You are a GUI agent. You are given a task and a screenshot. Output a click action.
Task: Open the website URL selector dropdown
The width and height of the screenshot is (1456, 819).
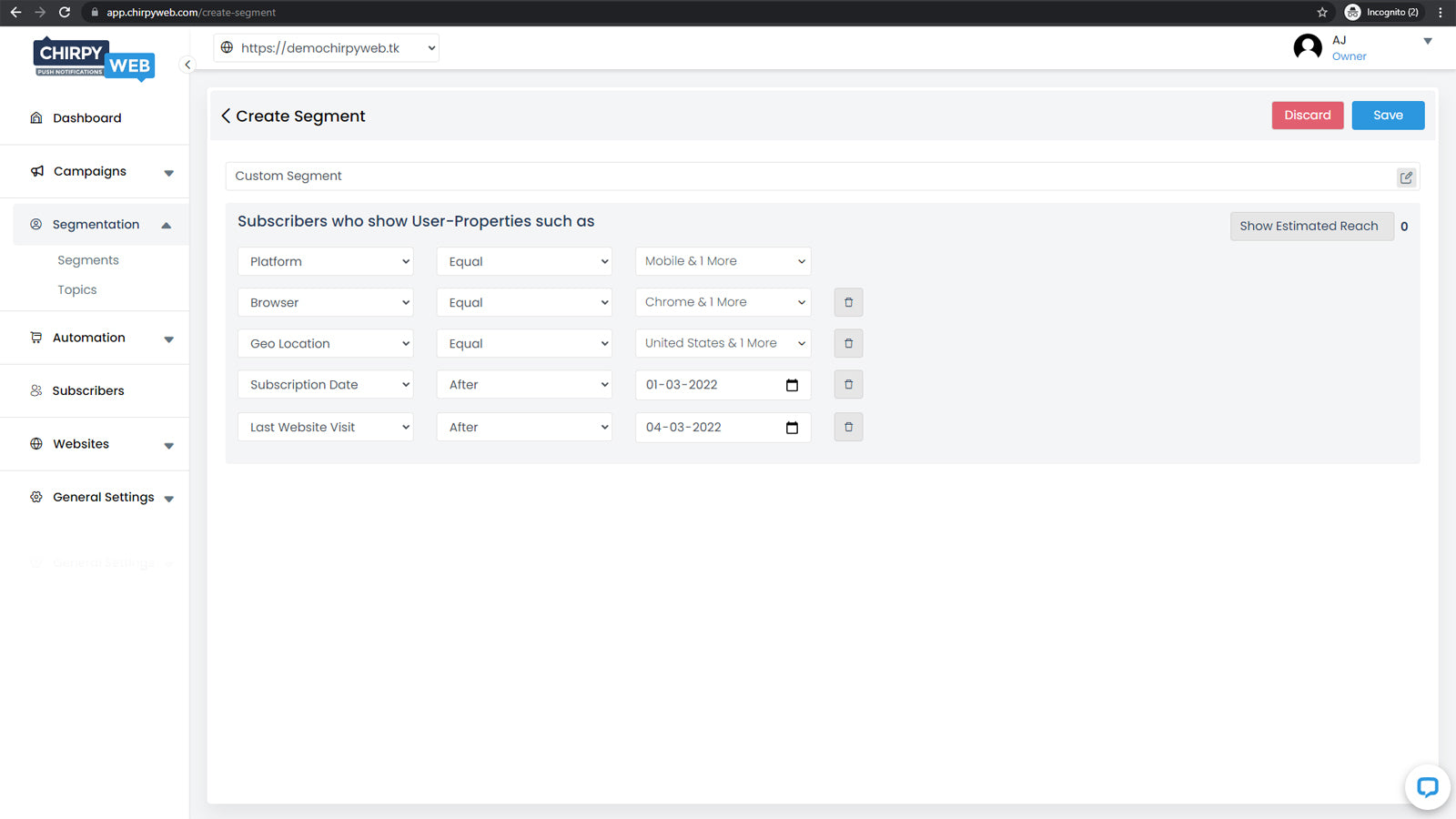pyautogui.click(x=327, y=48)
